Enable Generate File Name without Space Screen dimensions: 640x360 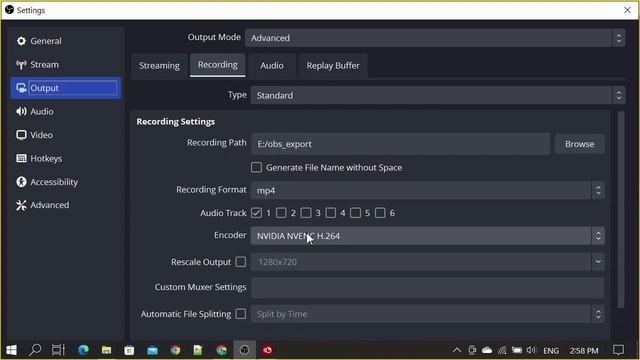click(256, 167)
